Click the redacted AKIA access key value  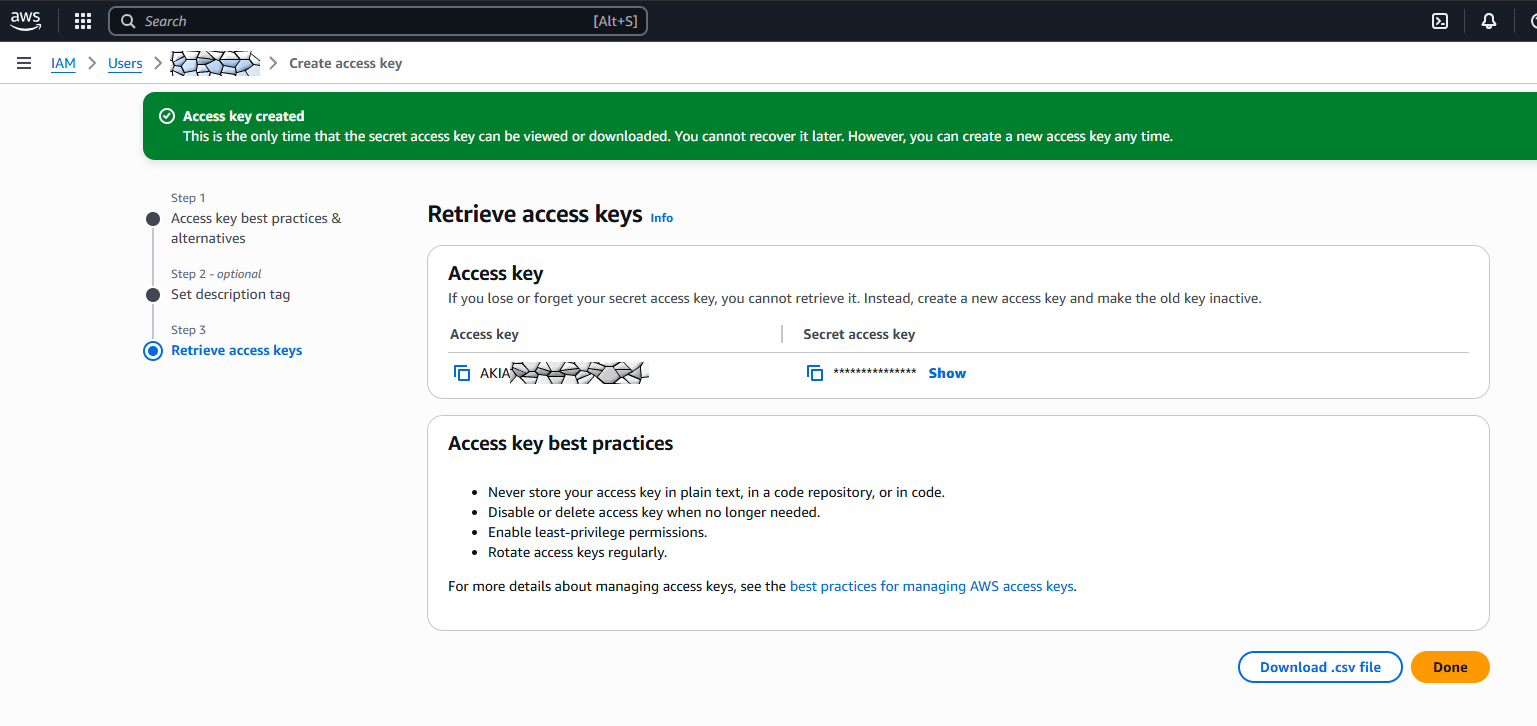click(565, 373)
